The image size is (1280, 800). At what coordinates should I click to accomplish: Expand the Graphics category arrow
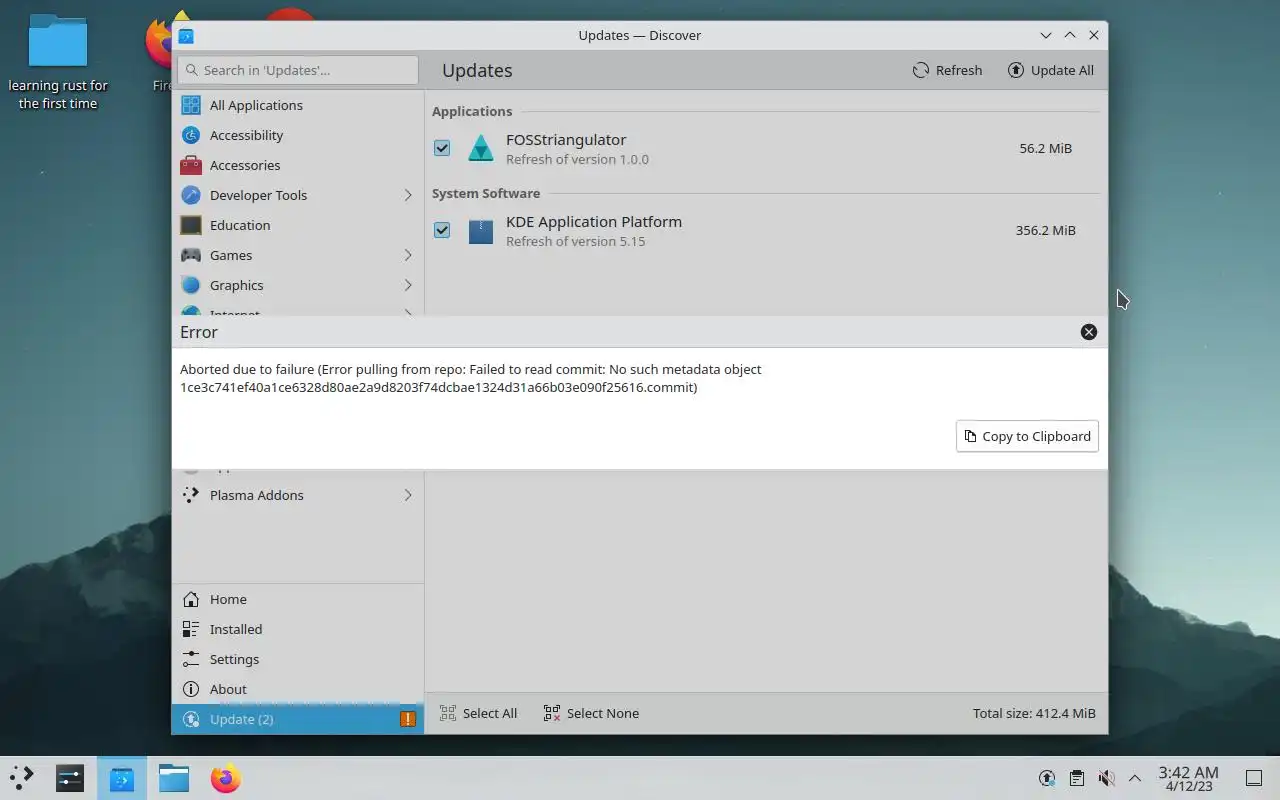(408, 285)
